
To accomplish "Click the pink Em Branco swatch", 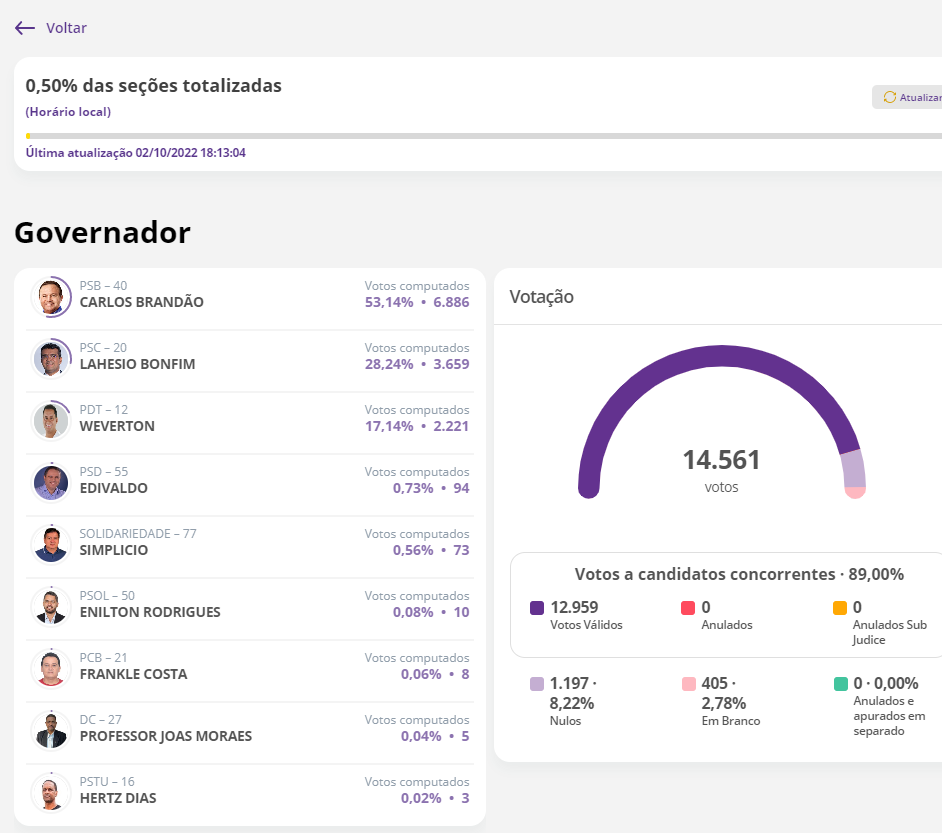I will click(x=688, y=684).
